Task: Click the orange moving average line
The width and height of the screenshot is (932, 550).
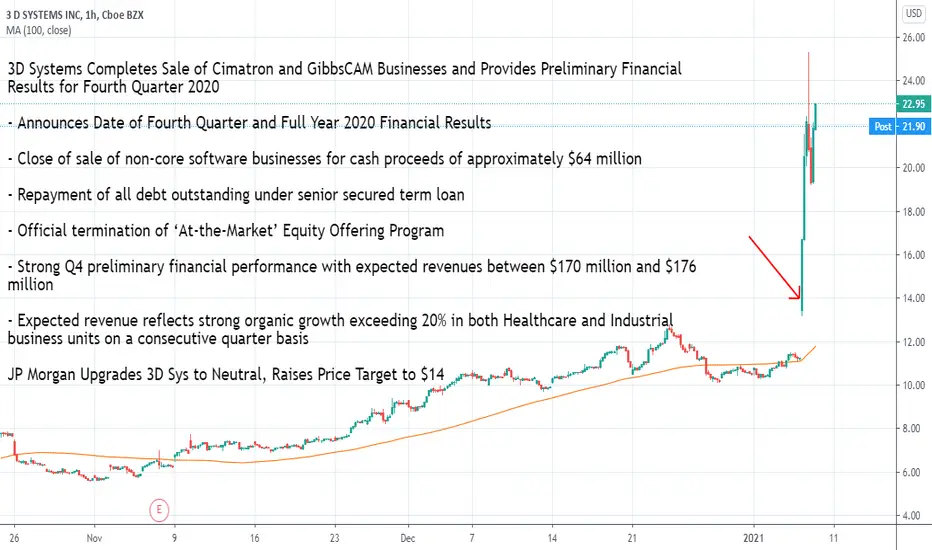Action: 476,421
